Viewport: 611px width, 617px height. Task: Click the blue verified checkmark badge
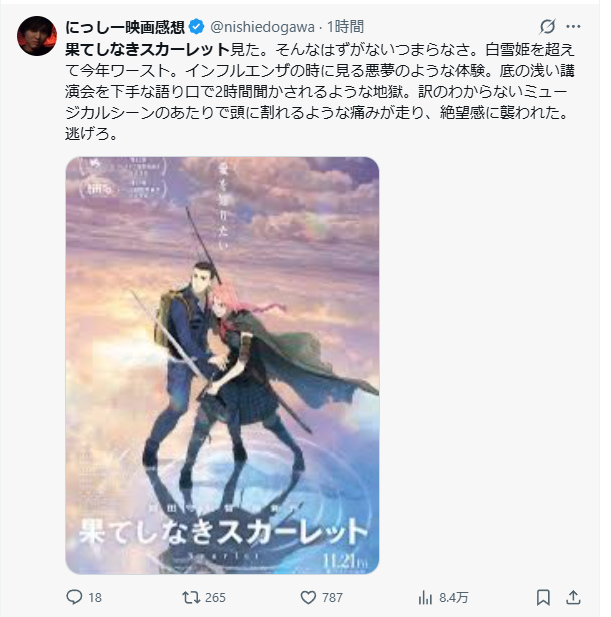click(196, 27)
